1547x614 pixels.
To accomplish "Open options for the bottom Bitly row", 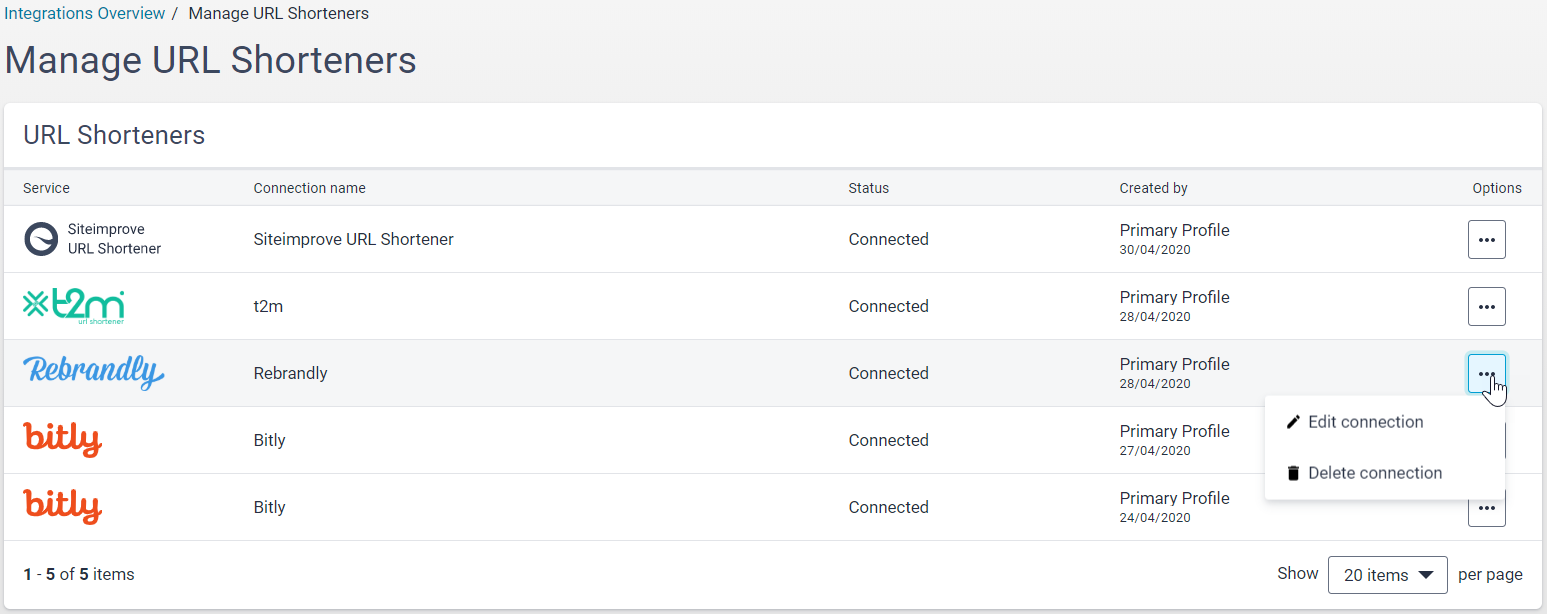I will pos(1486,512).
